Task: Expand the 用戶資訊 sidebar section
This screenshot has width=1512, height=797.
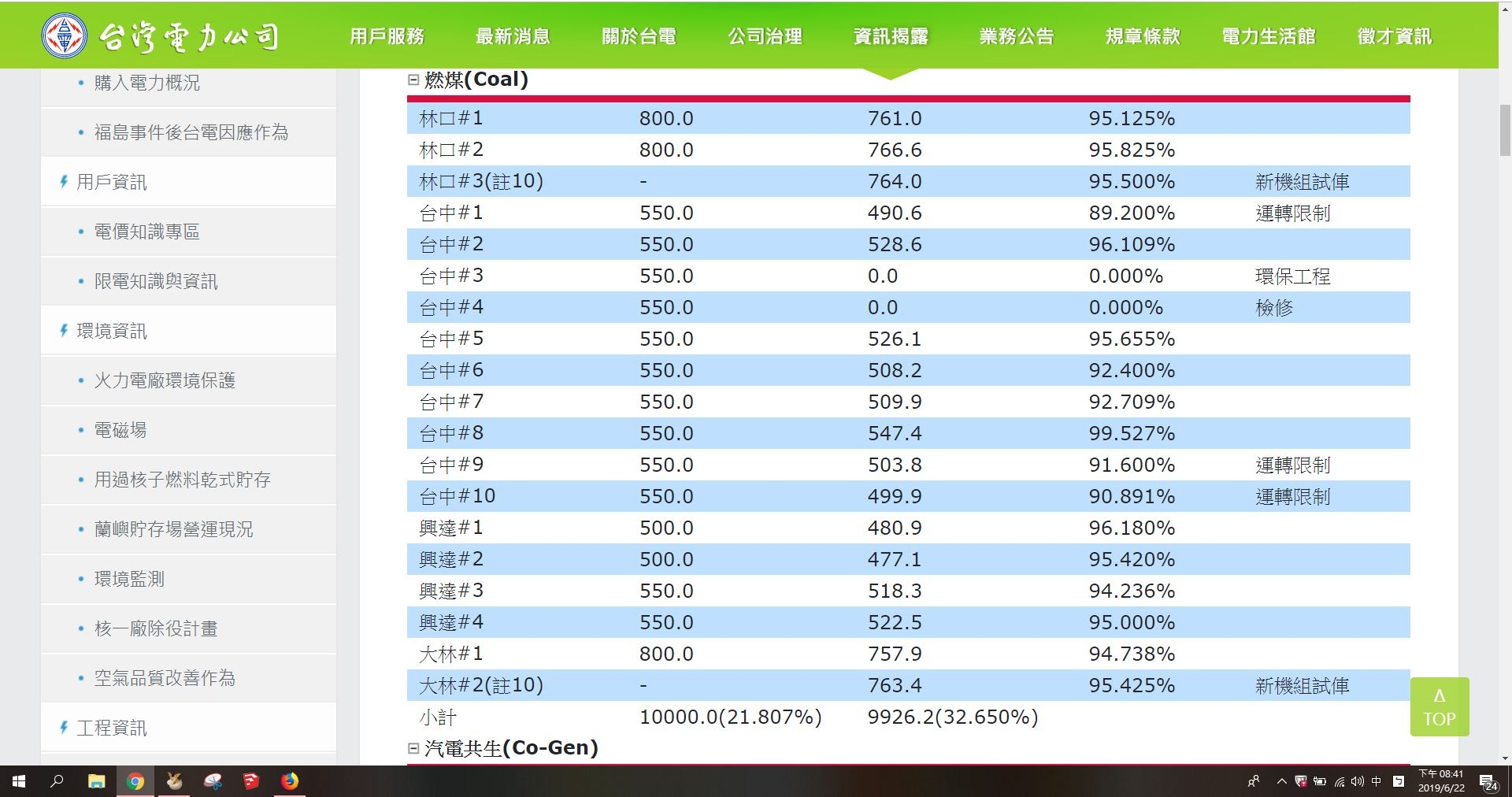Action: point(111,182)
